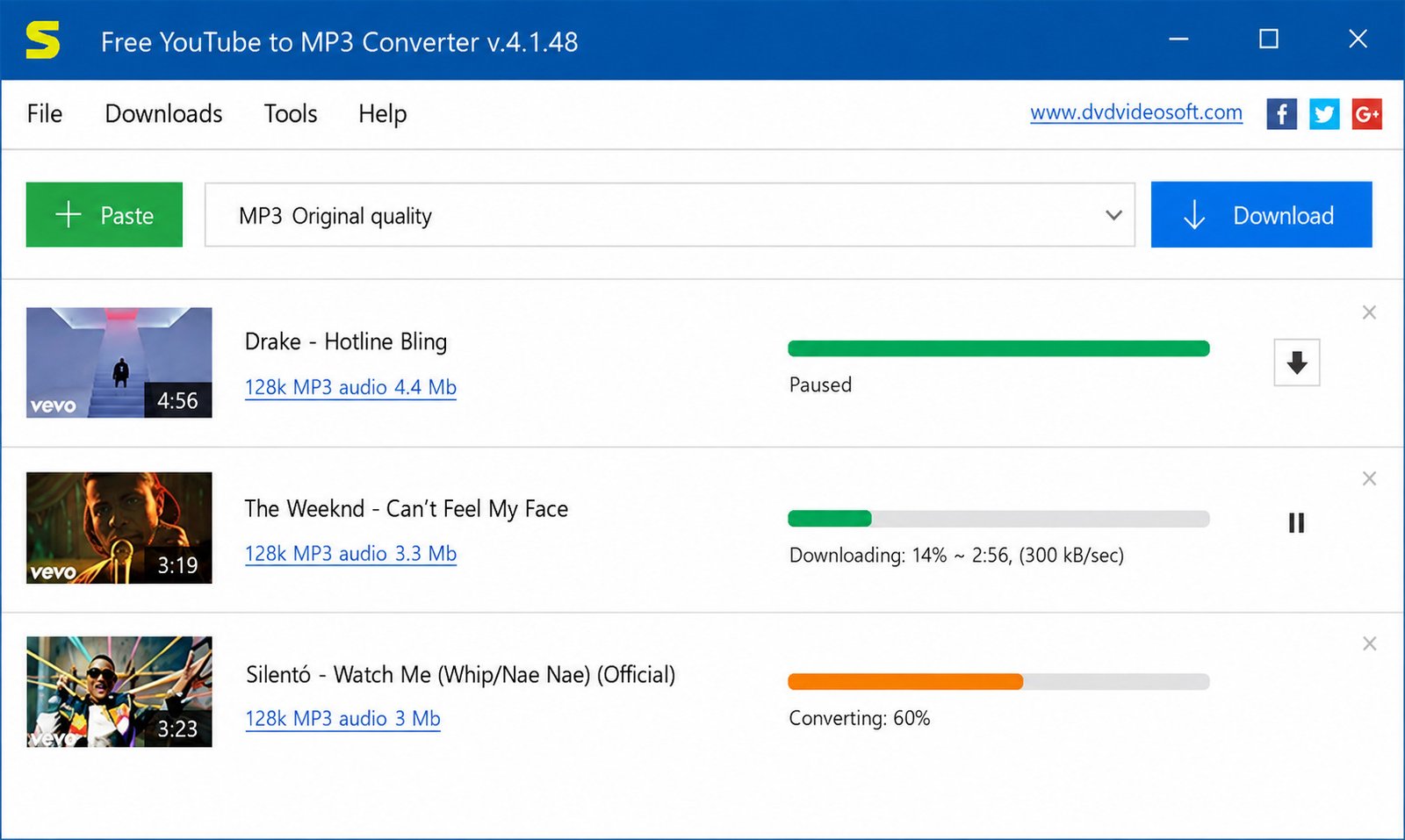Image resolution: width=1405 pixels, height=840 pixels.
Task: Open the Help menu
Action: click(382, 114)
